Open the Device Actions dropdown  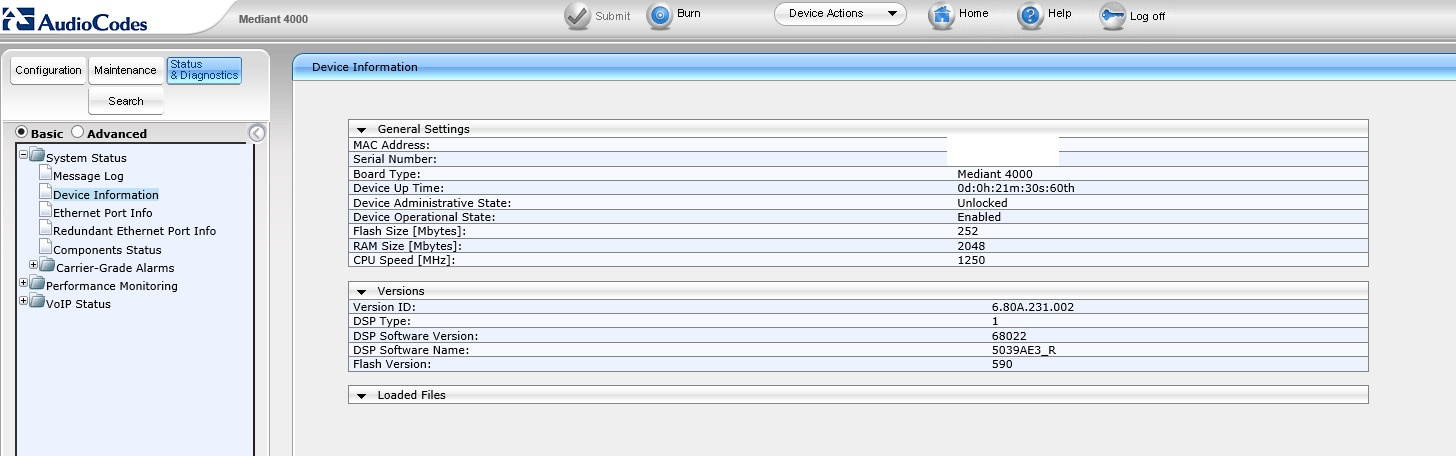[839, 14]
